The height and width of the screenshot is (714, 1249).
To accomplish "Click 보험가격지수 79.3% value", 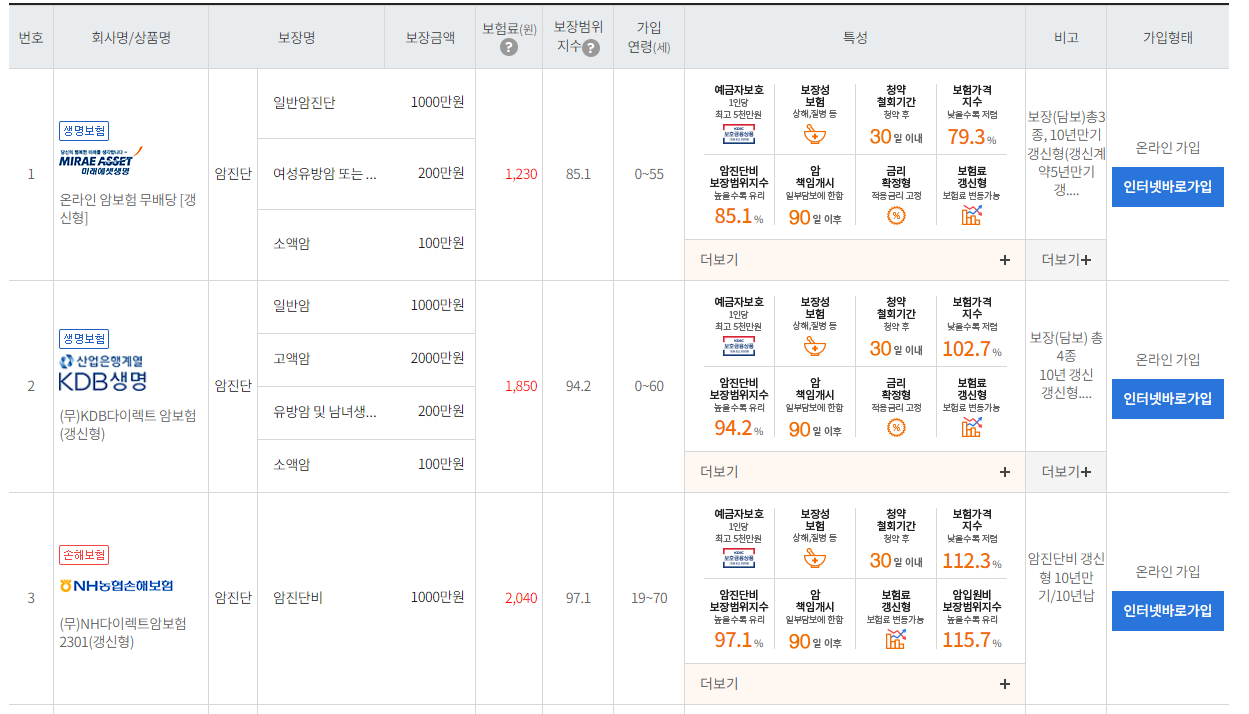I will tap(972, 137).
